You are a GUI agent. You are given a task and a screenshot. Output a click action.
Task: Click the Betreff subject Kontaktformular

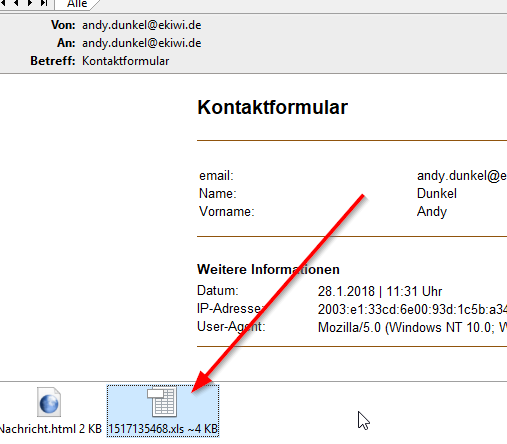[x=126, y=61]
